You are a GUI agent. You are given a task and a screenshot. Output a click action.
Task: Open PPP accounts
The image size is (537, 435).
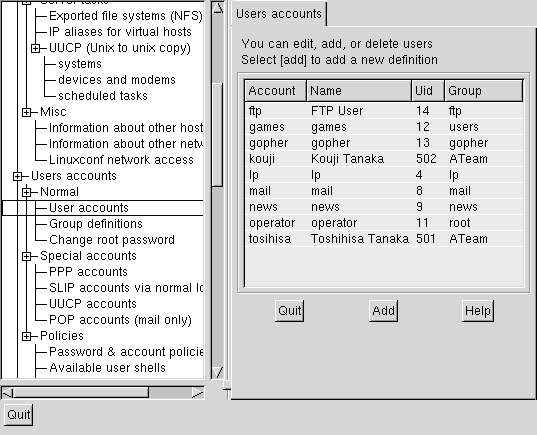(88, 272)
